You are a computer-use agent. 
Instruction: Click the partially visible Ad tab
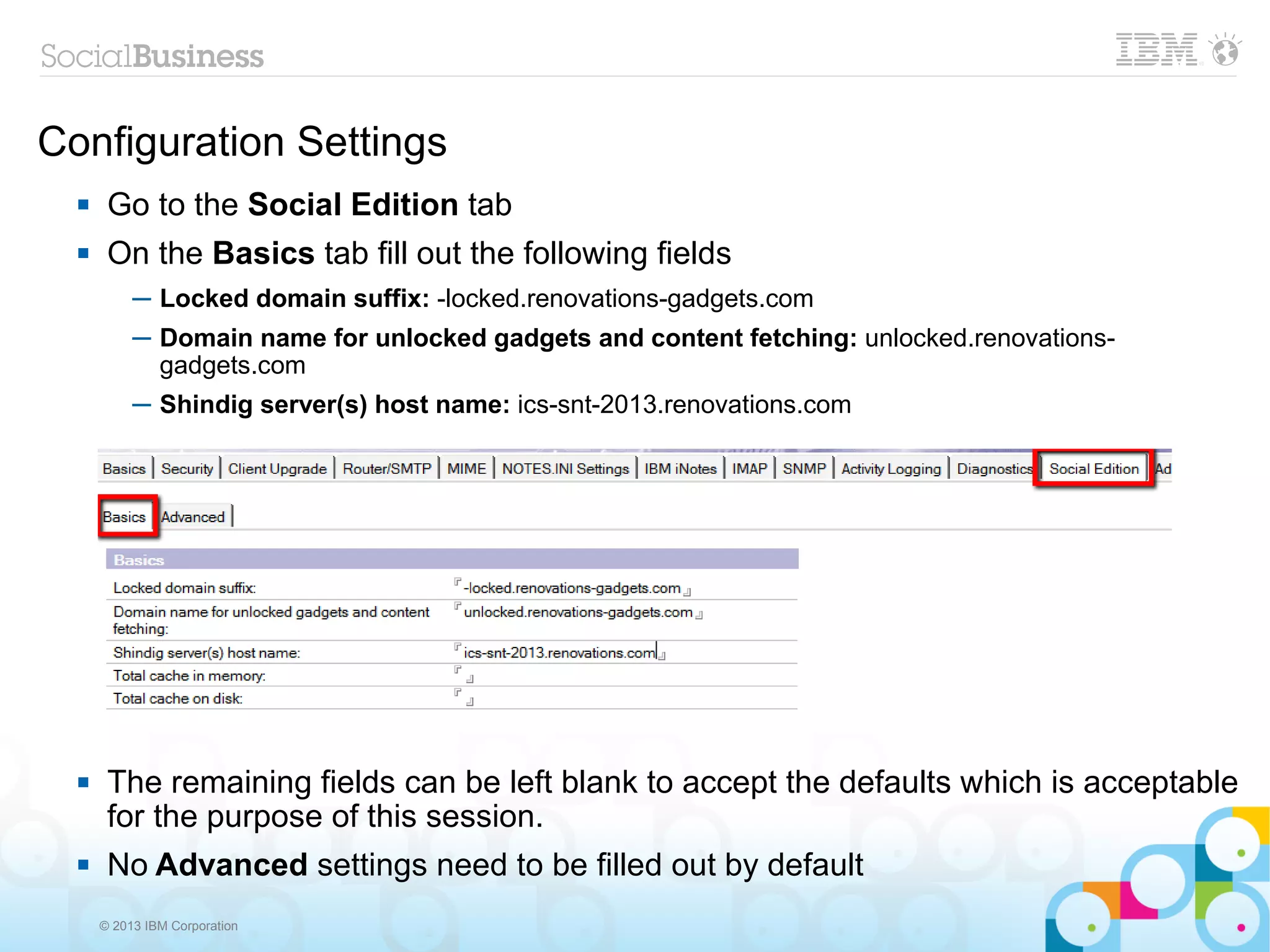coord(1163,469)
